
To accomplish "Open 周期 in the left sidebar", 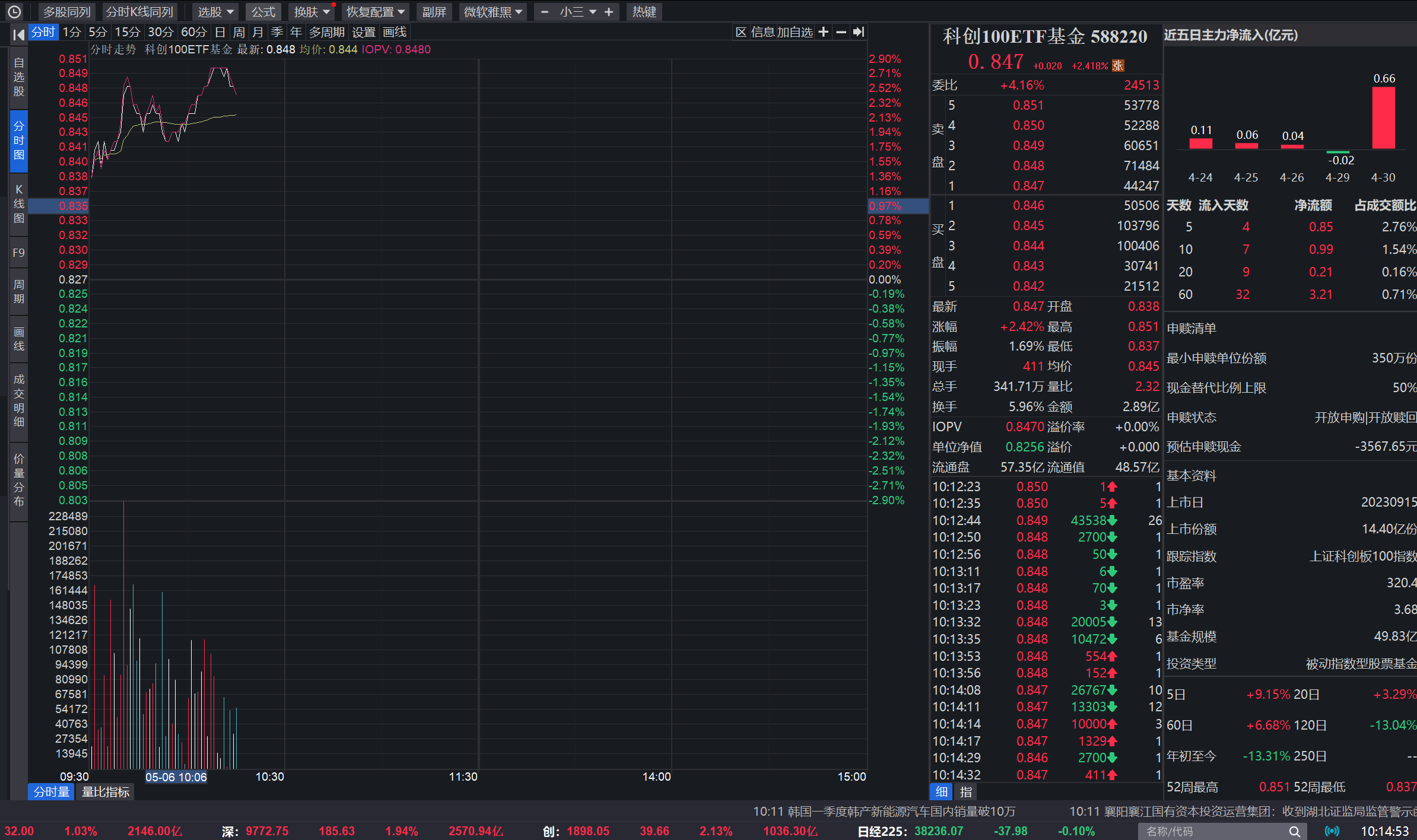I will click(19, 291).
